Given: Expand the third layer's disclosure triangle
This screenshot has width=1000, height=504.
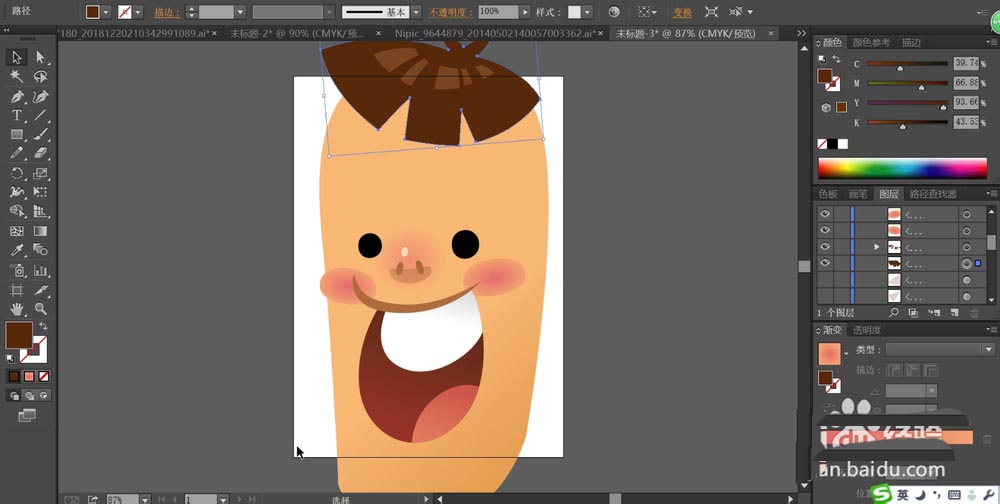Looking at the screenshot, I should tap(877, 246).
